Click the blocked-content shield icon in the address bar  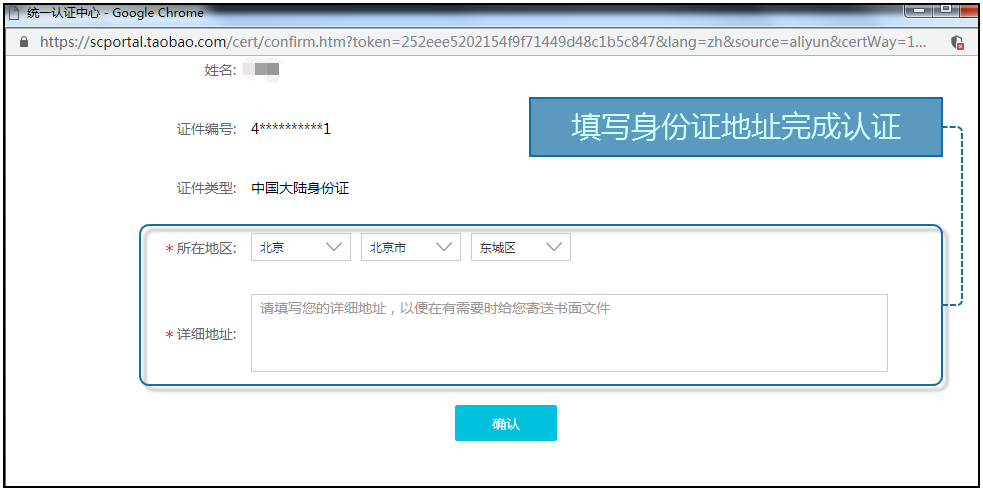click(x=956, y=42)
